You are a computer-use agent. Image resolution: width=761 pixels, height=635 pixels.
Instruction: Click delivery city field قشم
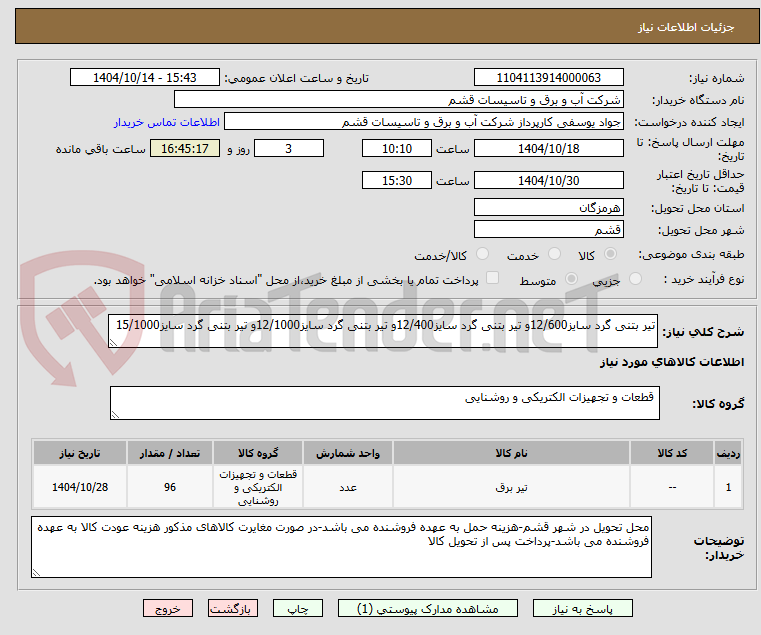pyautogui.click(x=549, y=229)
